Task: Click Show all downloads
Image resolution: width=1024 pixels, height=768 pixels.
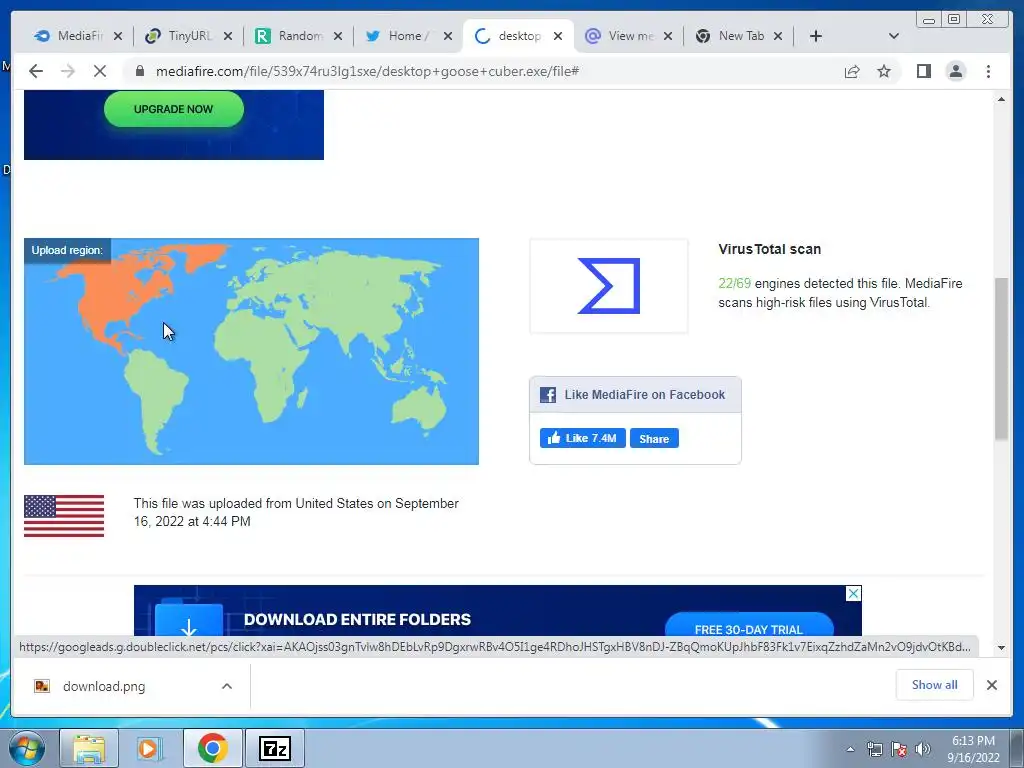Action: coord(935,684)
